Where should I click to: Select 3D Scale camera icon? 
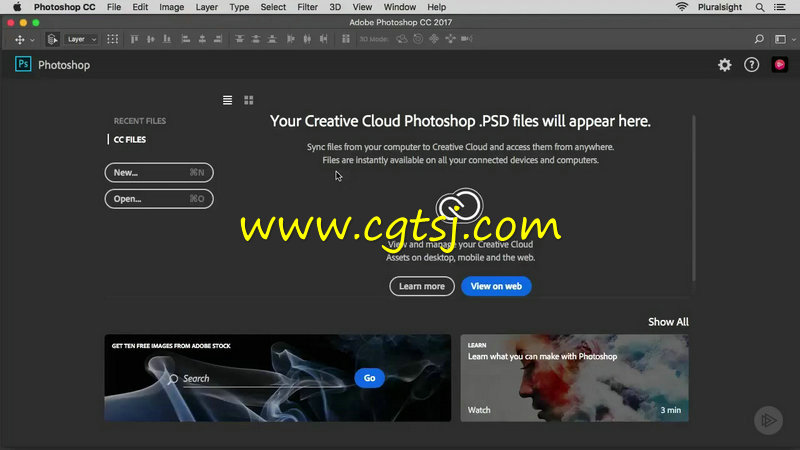[x=466, y=39]
